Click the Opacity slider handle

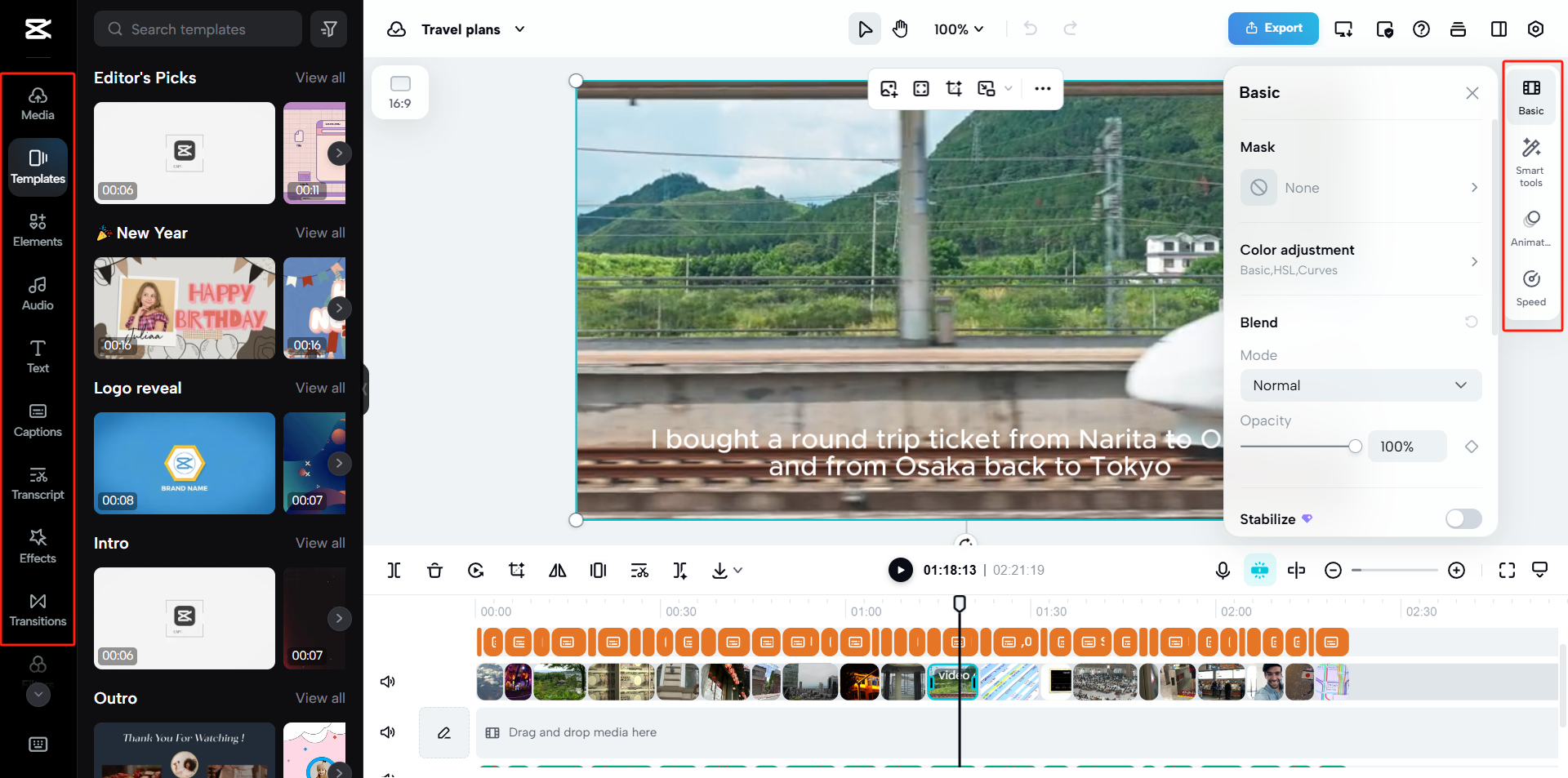[1355, 447]
